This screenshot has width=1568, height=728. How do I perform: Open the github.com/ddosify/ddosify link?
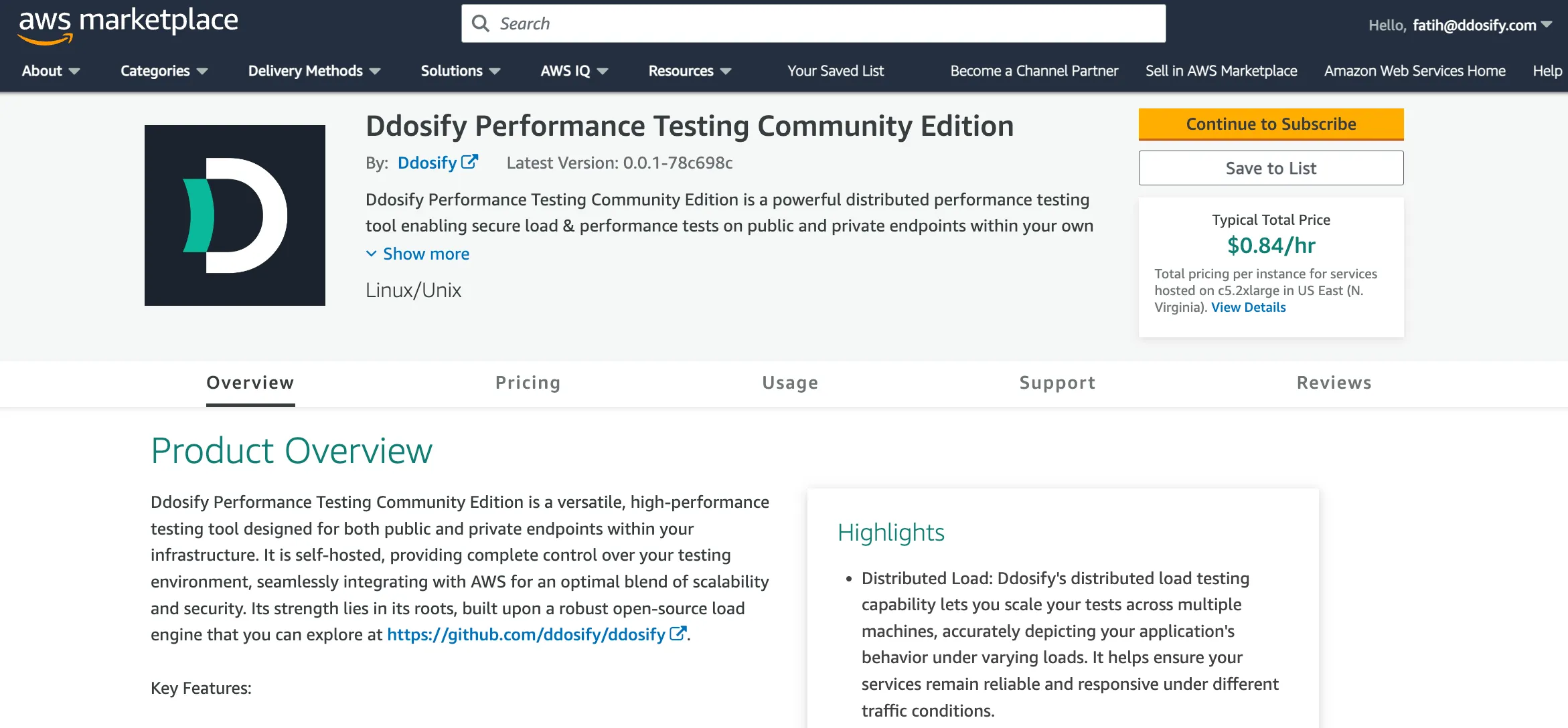[526, 634]
